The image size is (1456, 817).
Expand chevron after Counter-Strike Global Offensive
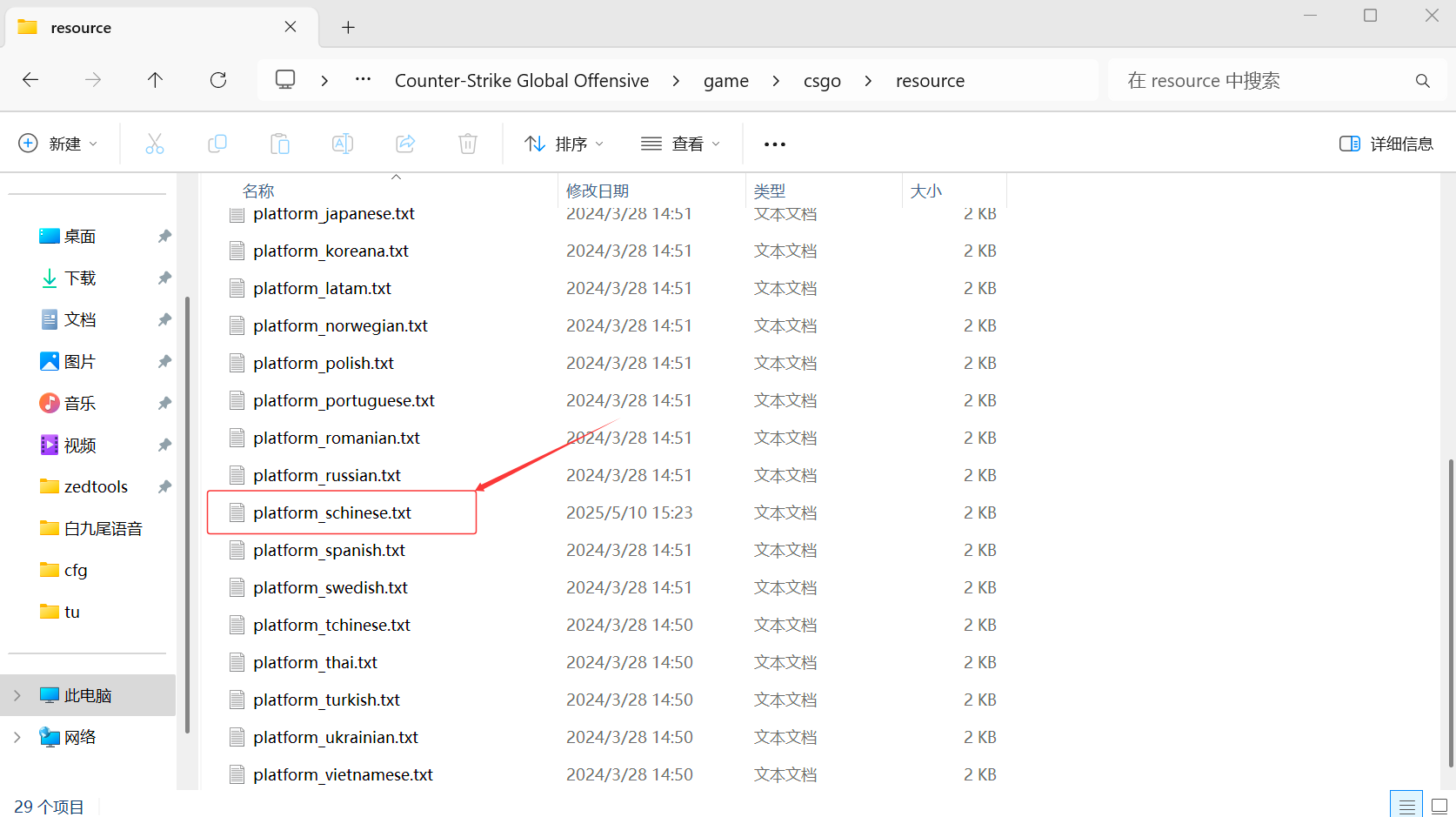coord(676,81)
